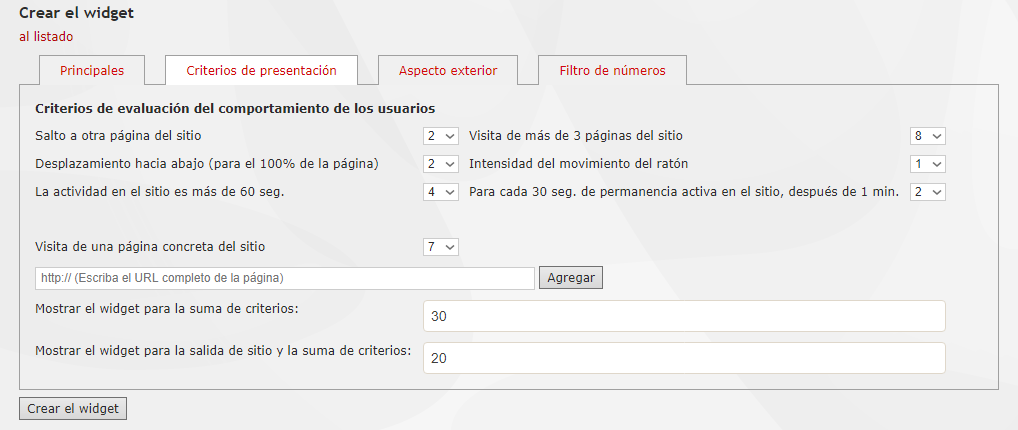
Task: Click the 'Mostrar el widget para la suma de criterios:' label
Action: click(x=167, y=309)
